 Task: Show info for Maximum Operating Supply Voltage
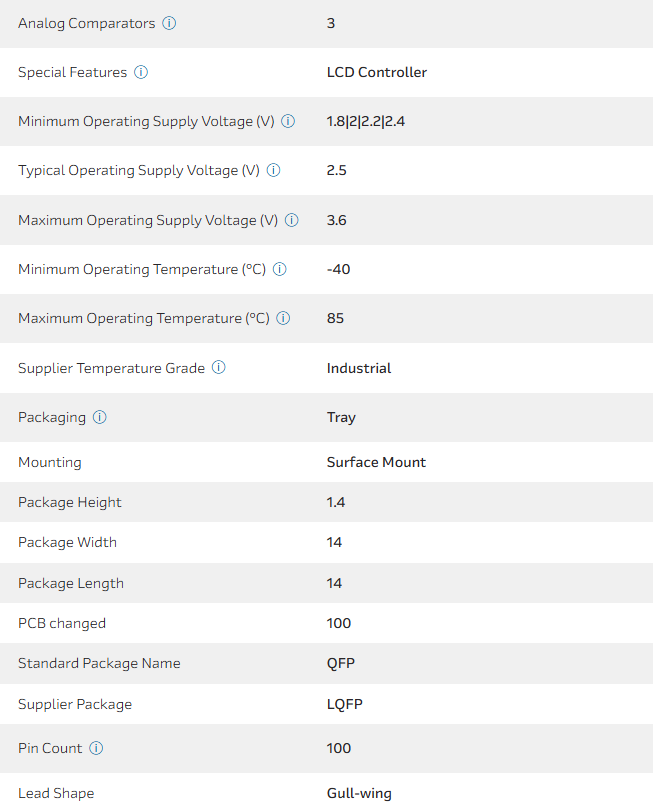click(x=292, y=220)
